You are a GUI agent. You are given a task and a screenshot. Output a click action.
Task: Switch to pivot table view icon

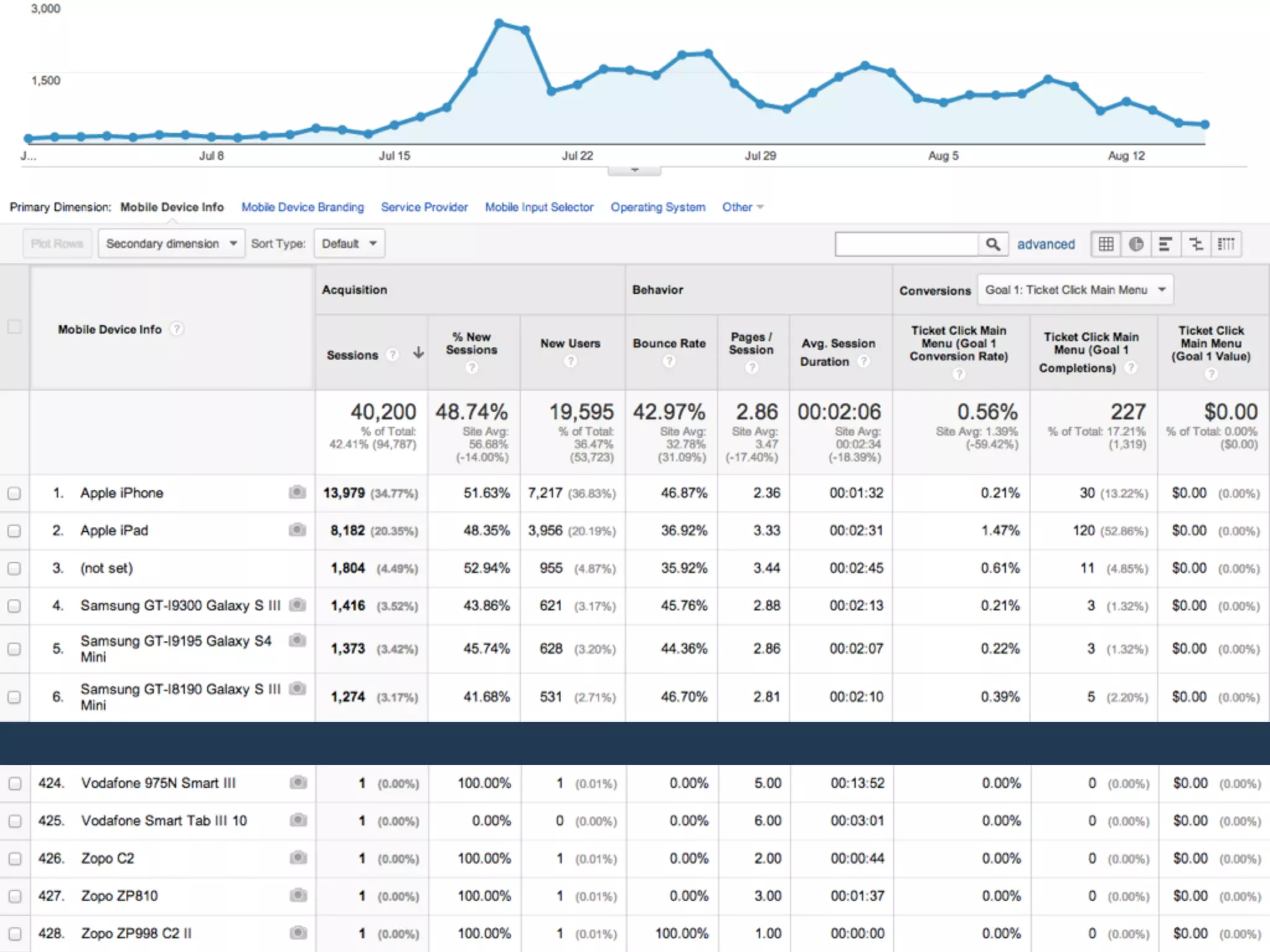(1226, 244)
